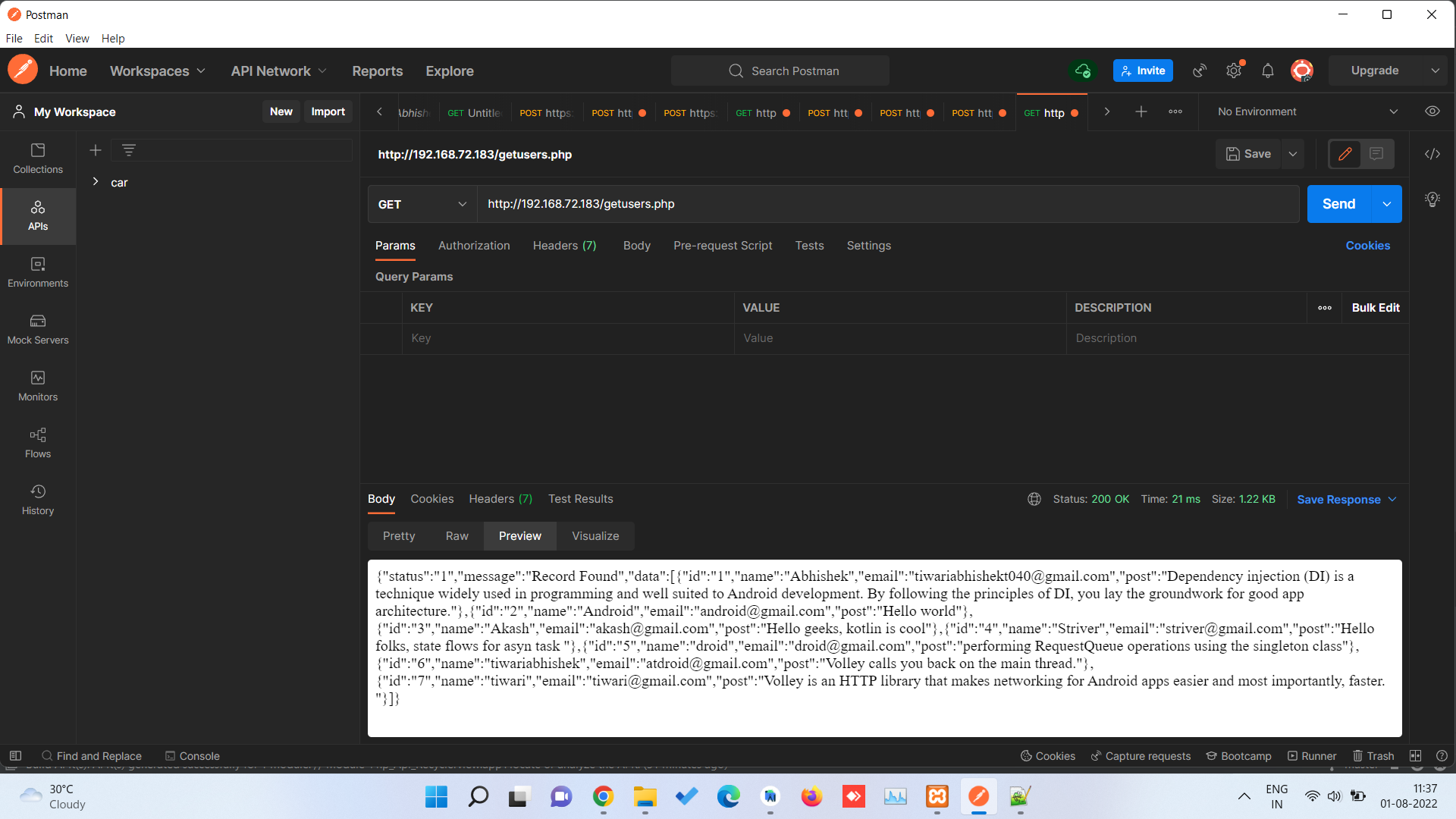Select the Raw response view
1456x819 pixels.
point(457,536)
